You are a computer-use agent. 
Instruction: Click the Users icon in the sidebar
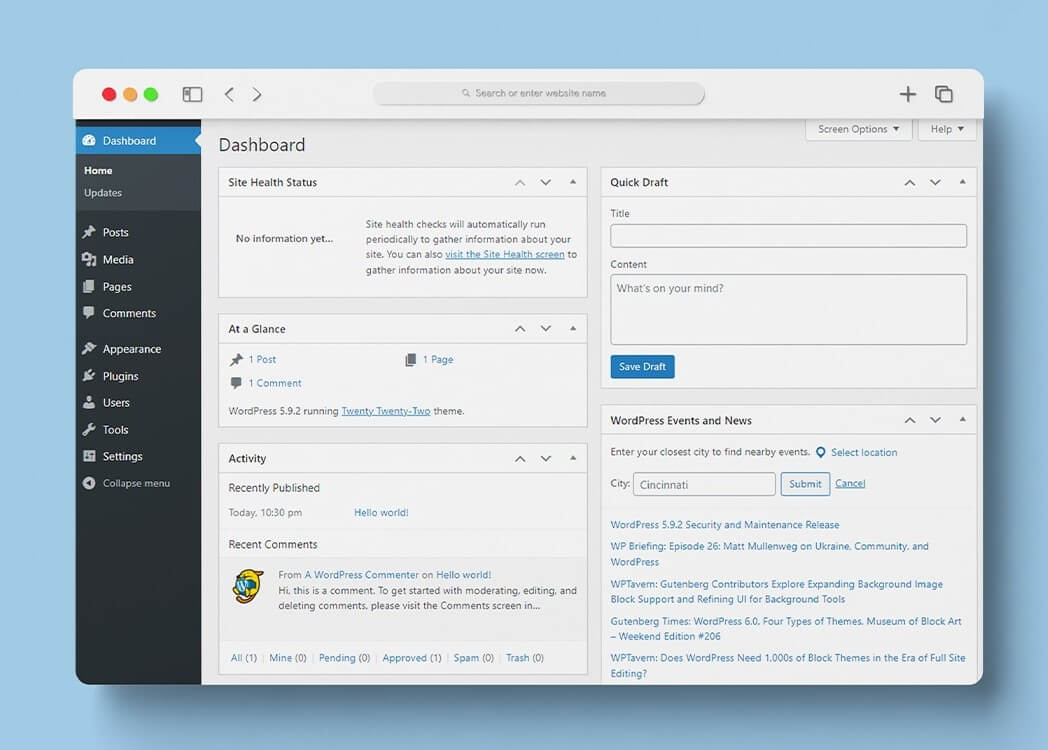tap(88, 402)
